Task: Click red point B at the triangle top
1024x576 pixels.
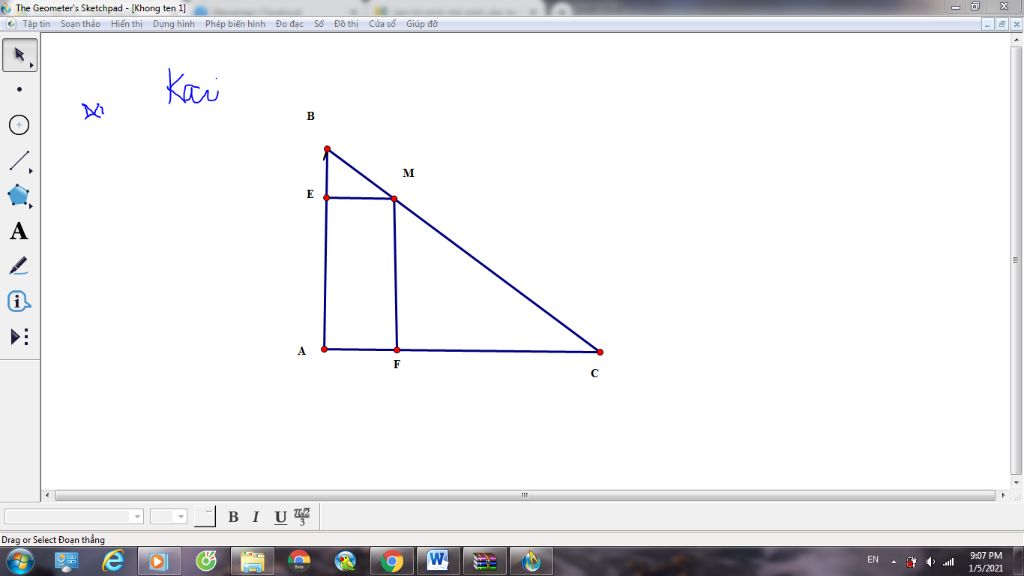Action: [327, 150]
